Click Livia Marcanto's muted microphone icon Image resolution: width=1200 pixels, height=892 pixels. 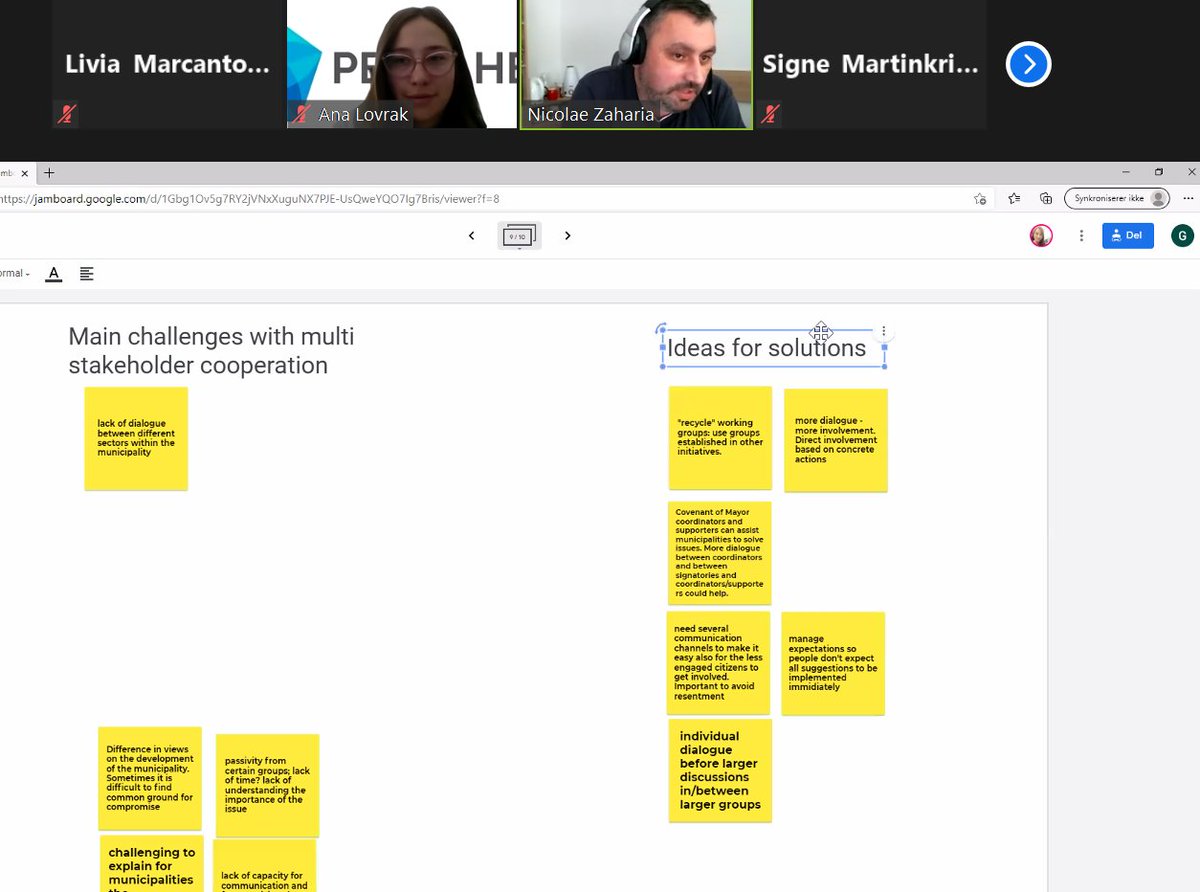pos(66,115)
